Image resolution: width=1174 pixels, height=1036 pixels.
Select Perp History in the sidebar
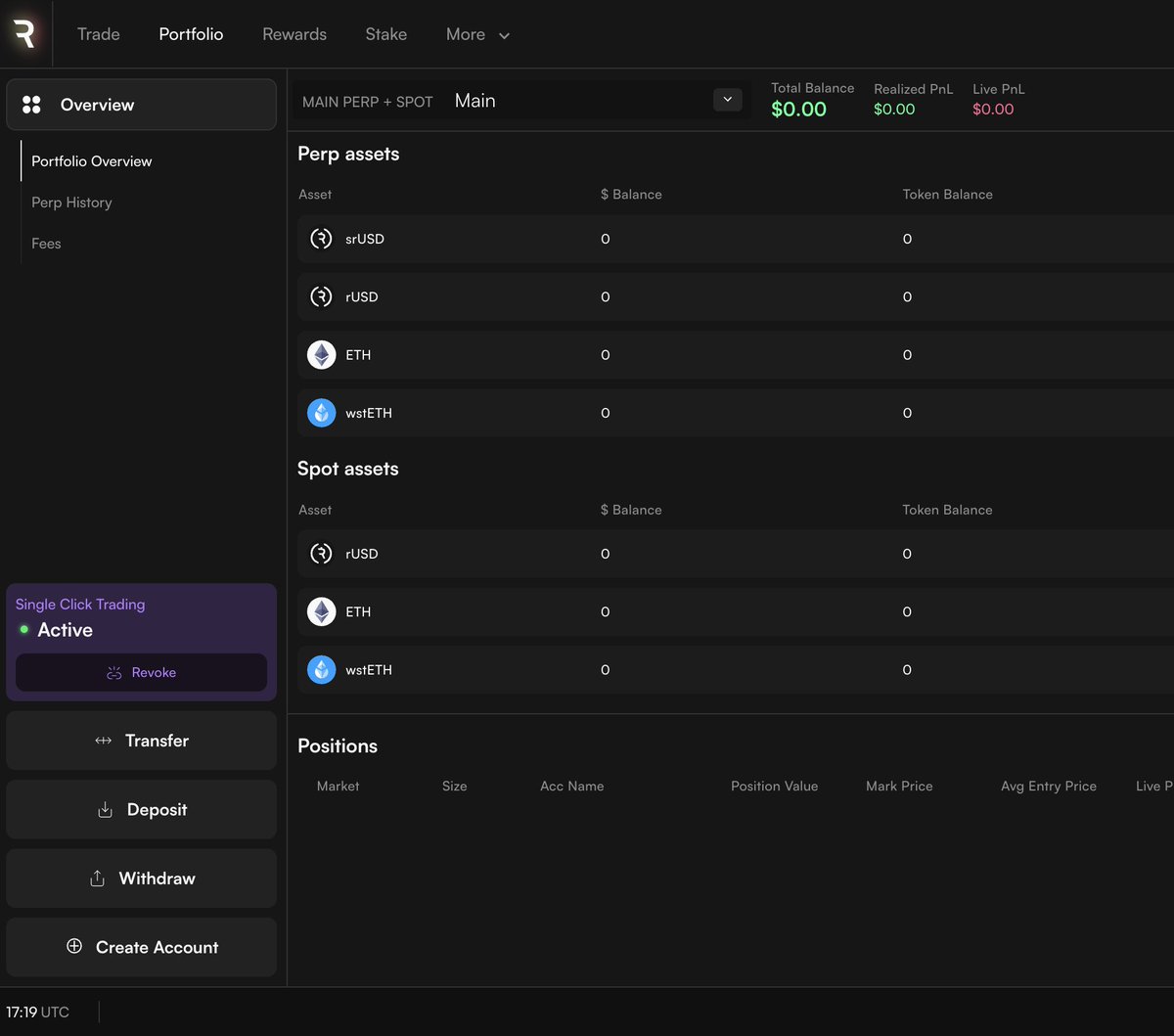pos(71,203)
